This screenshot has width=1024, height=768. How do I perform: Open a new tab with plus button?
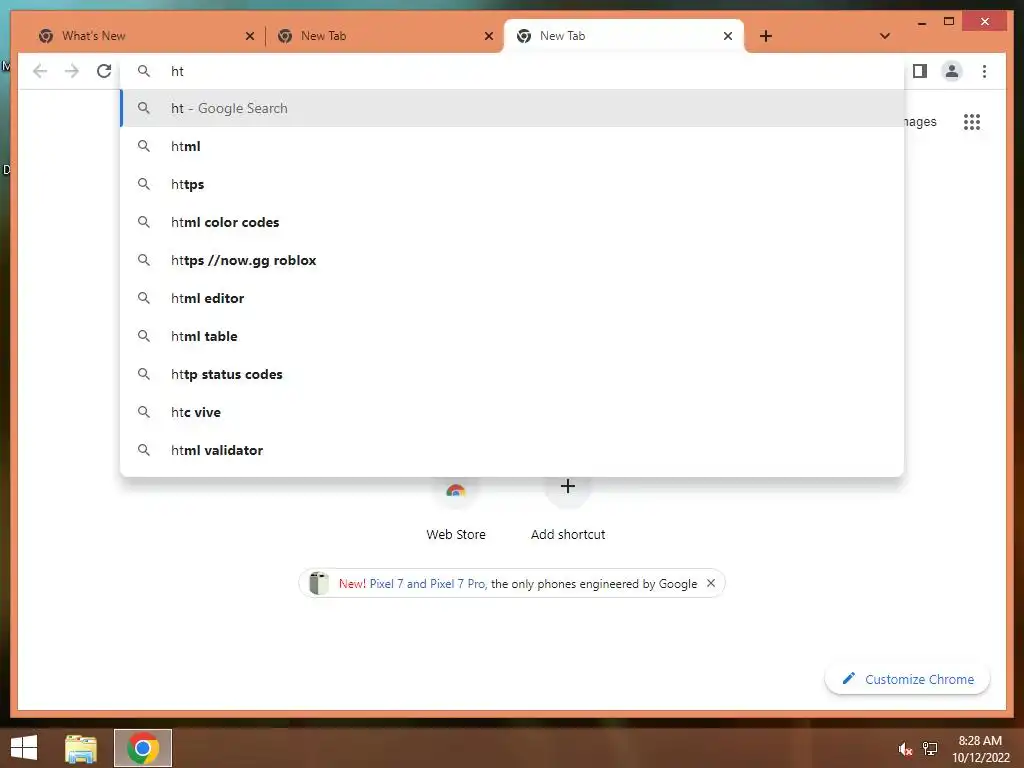pyautogui.click(x=766, y=36)
